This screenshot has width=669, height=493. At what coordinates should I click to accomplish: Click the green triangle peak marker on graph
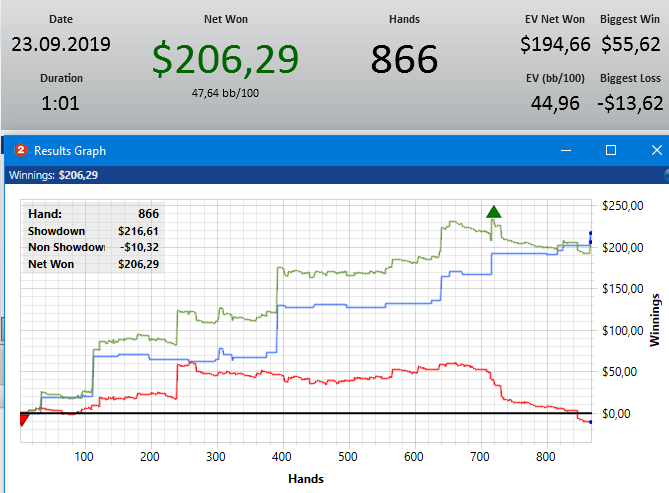pyautogui.click(x=494, y=212)
